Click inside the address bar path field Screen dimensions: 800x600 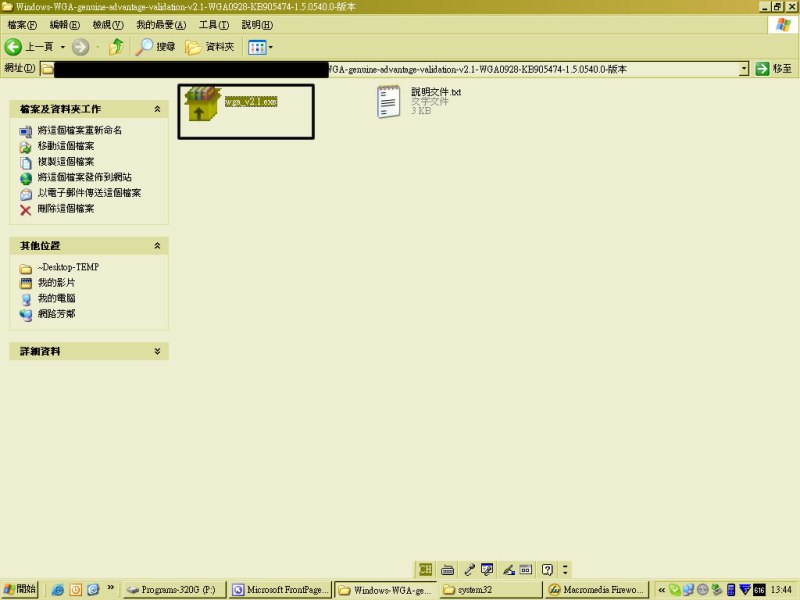pos(394,69)
